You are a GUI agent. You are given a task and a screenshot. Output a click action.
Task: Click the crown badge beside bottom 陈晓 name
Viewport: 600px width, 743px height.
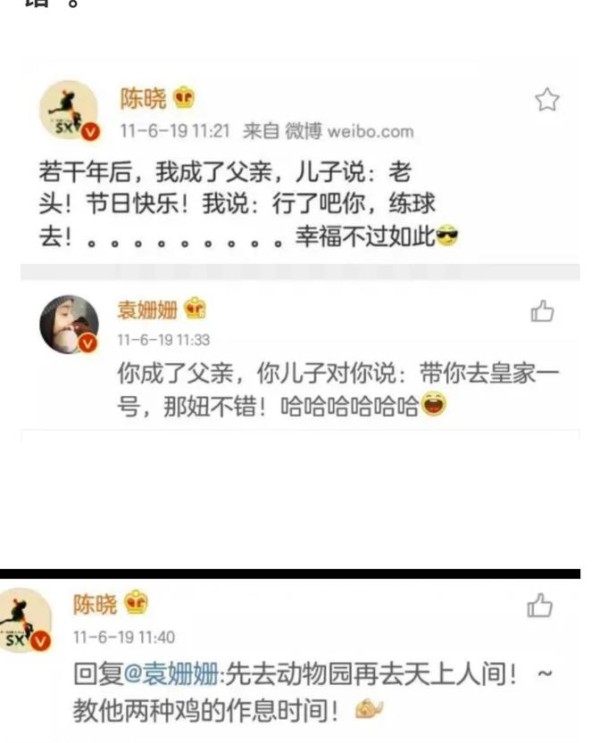point(136,602)
